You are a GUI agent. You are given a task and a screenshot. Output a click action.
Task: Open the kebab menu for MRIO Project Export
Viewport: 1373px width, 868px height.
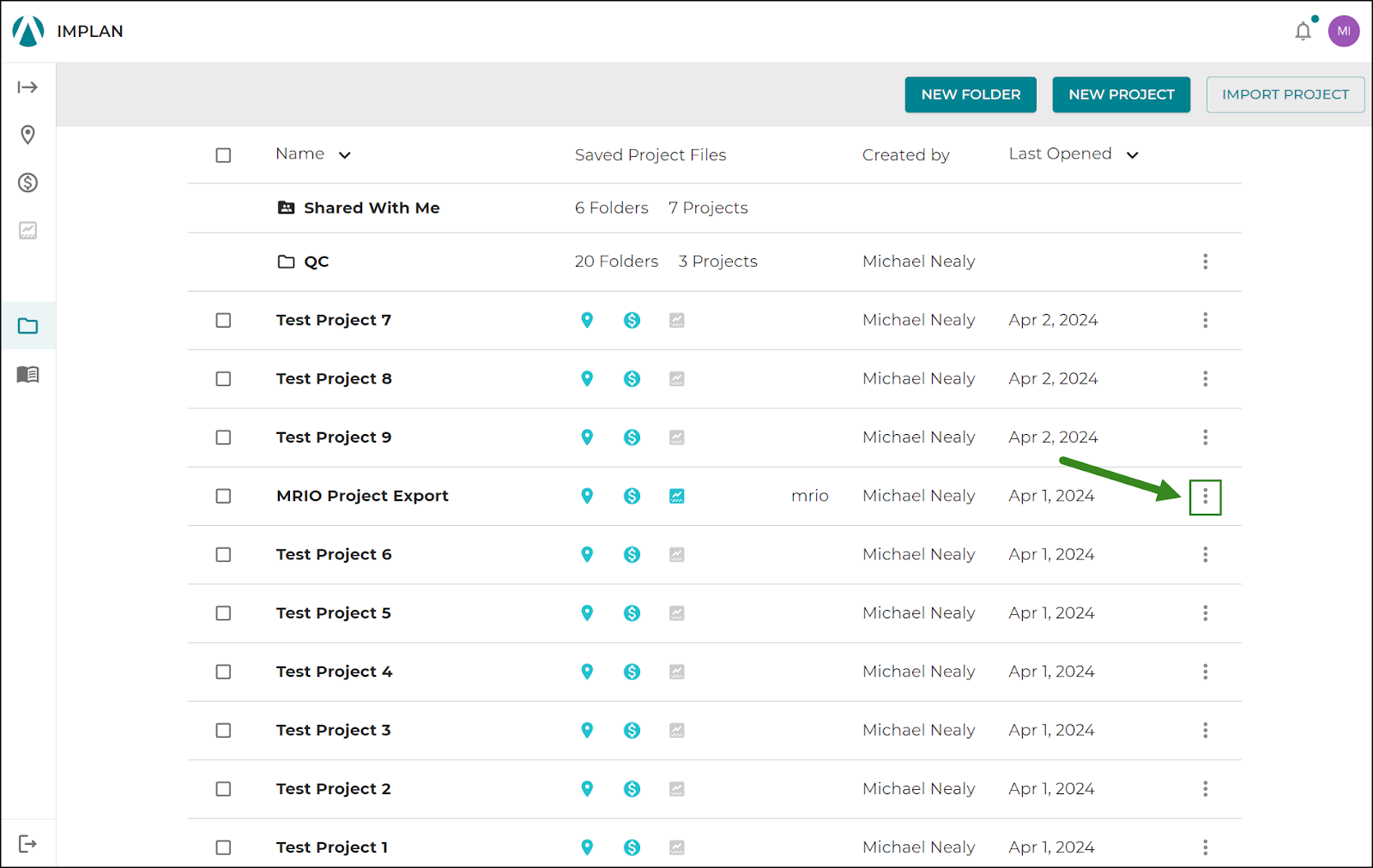[1205, 496]
